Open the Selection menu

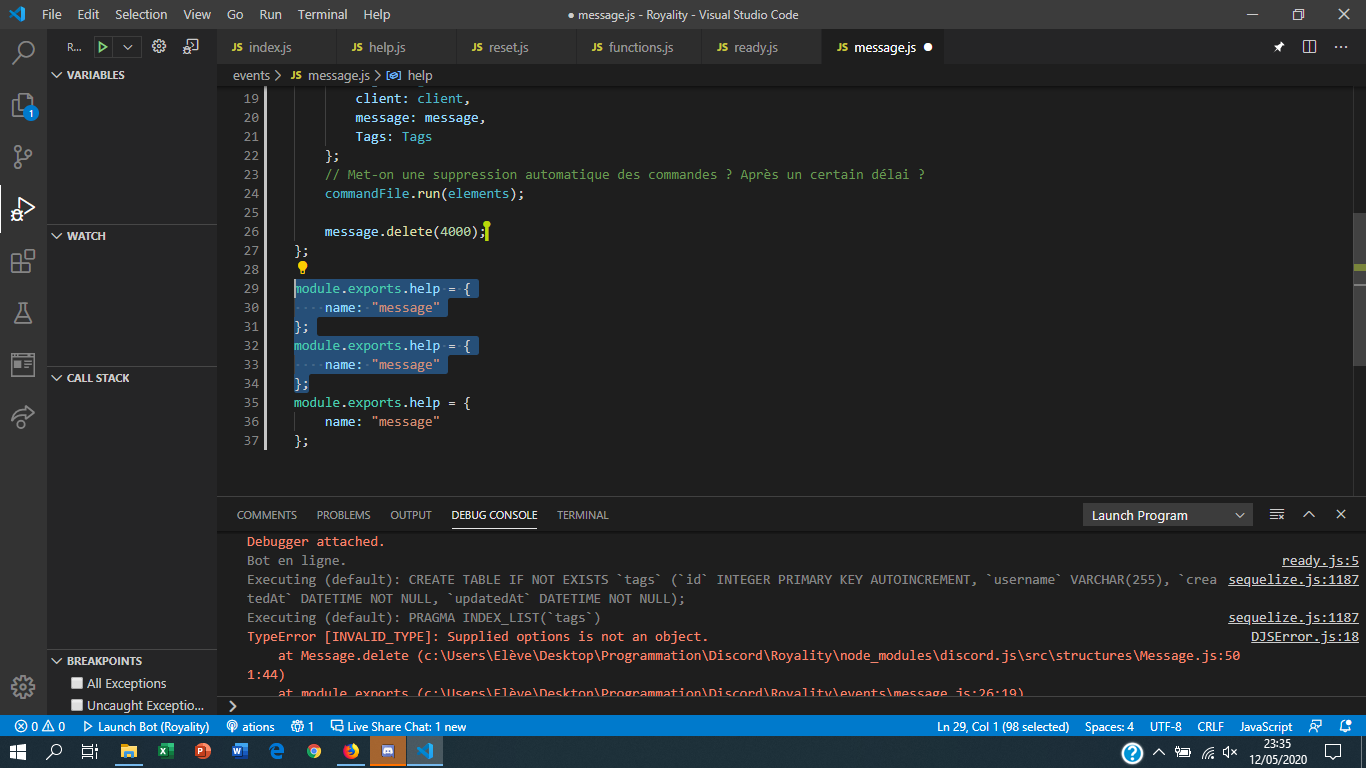(x=141, y=14)
